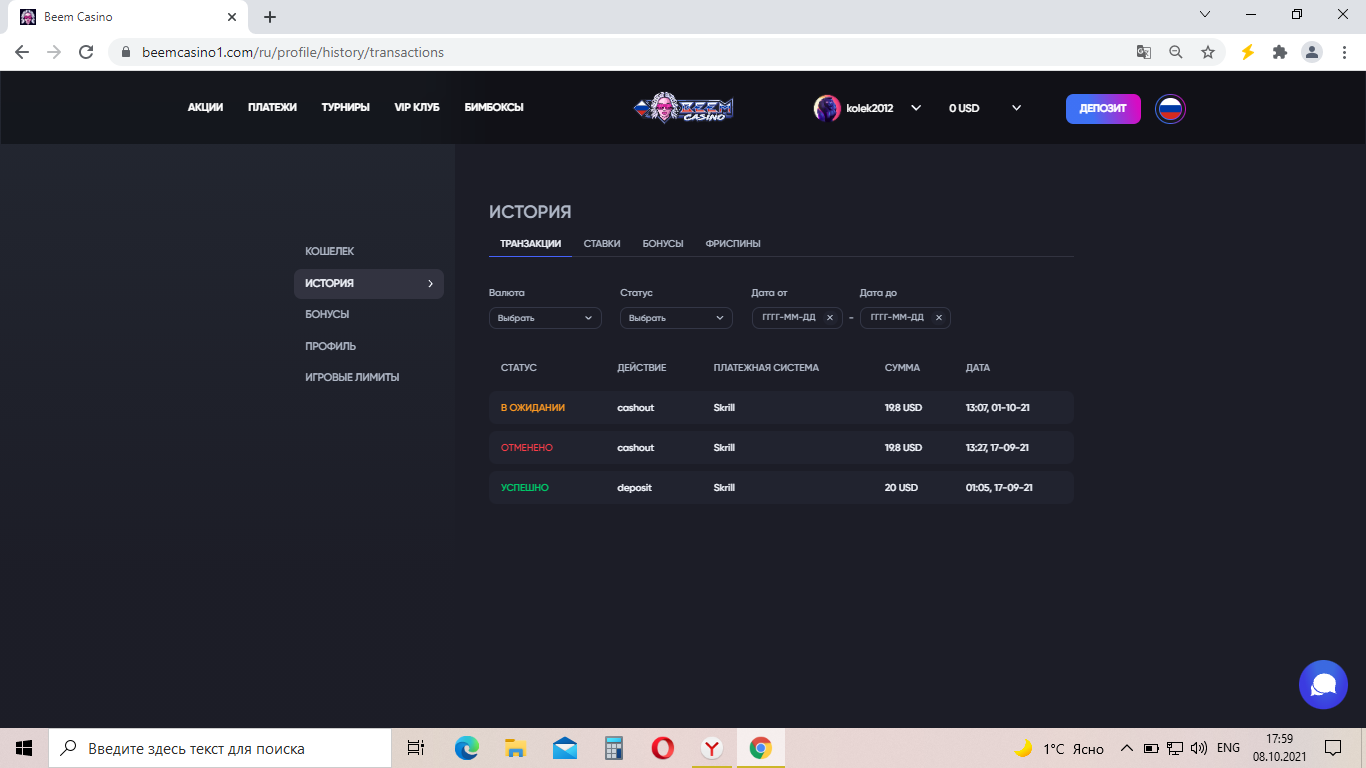1366x768 pixels.
Task: Open the kolek2012 user avatar
Action: tap(827, 108)
